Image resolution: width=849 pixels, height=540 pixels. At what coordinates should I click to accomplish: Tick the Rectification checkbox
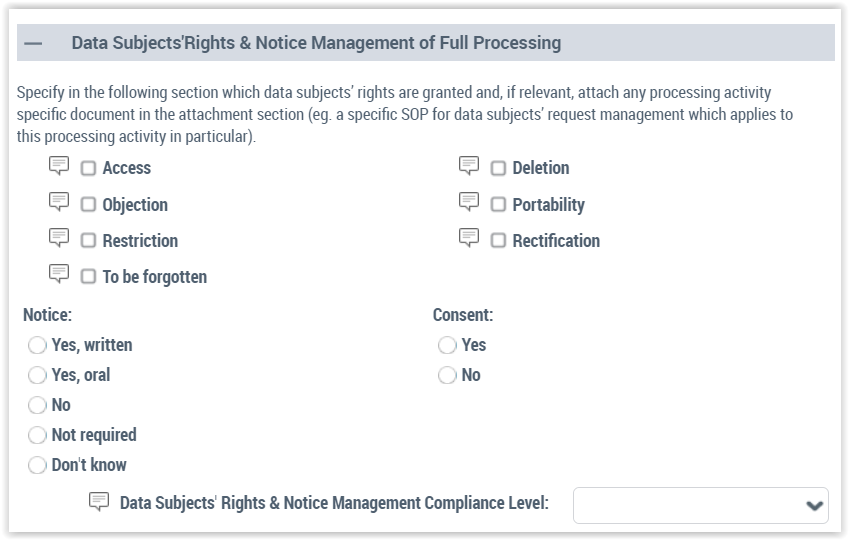tap(498, 241)
